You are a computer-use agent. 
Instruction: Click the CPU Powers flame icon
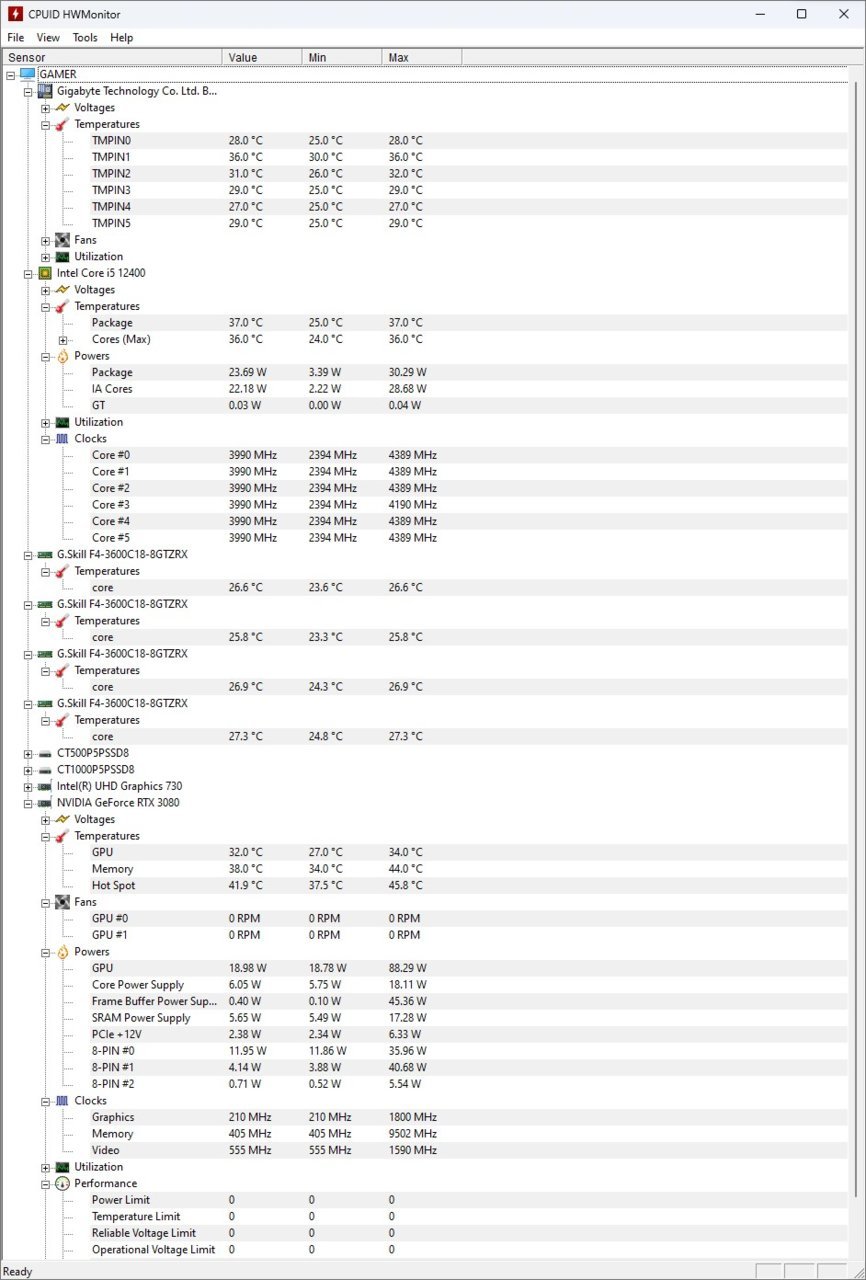coord(62,356)
